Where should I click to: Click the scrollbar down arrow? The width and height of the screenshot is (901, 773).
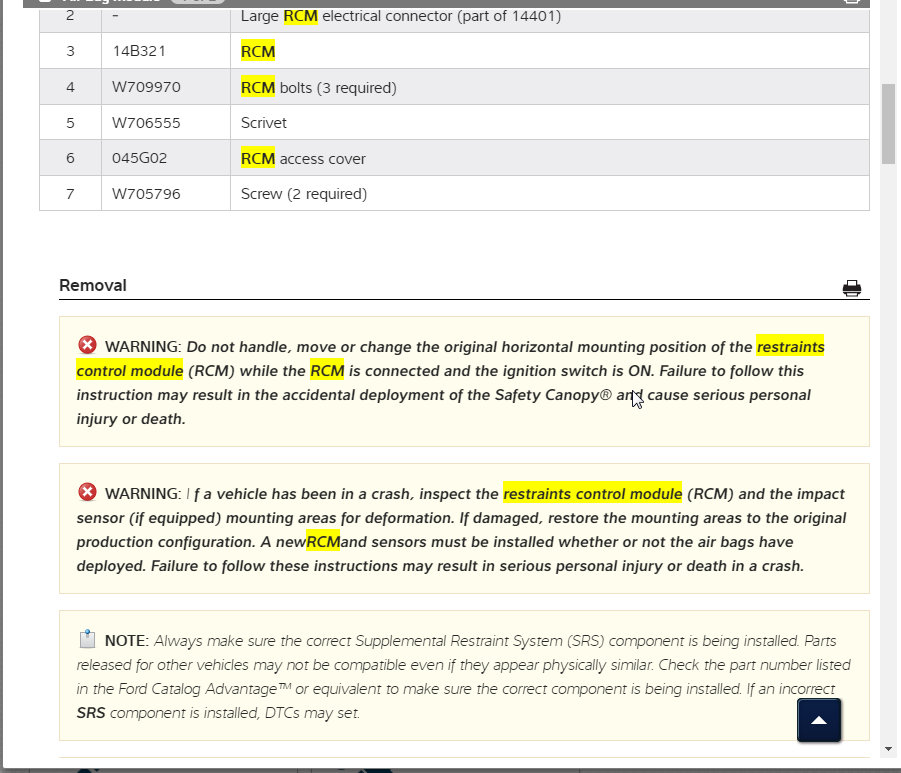(x=888, y=749)
